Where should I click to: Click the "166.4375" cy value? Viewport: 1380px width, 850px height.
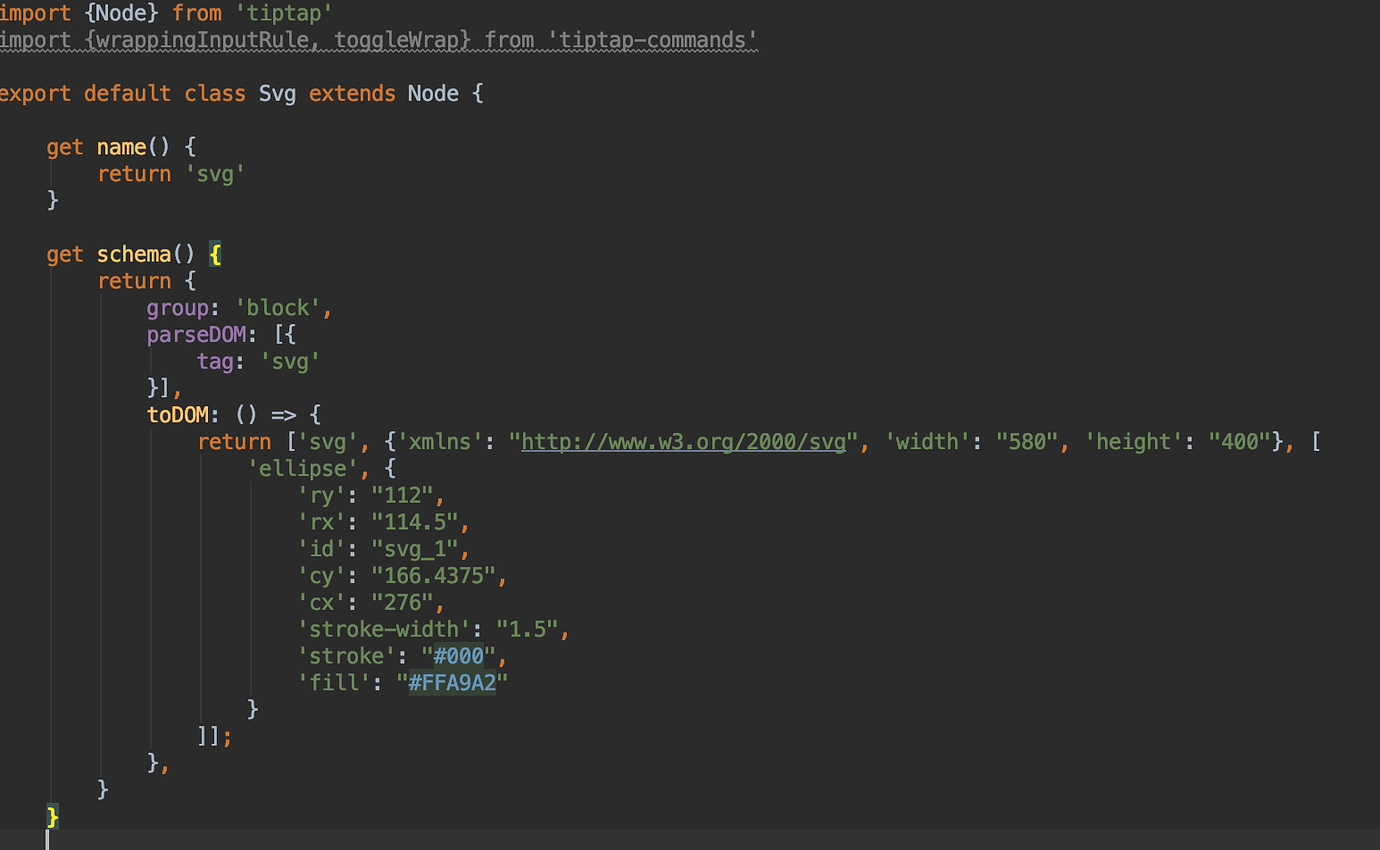pos(434,575)
